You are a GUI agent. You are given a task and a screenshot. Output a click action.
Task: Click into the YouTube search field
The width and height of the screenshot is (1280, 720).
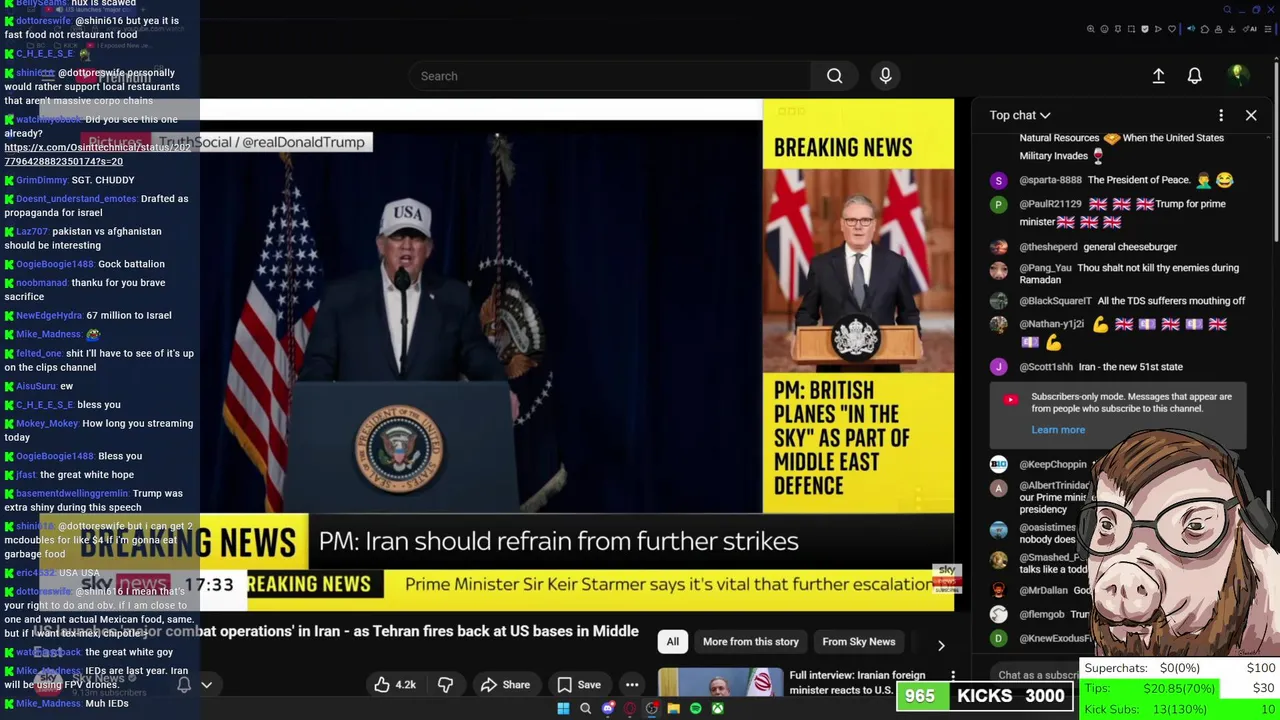coord(610,76)
